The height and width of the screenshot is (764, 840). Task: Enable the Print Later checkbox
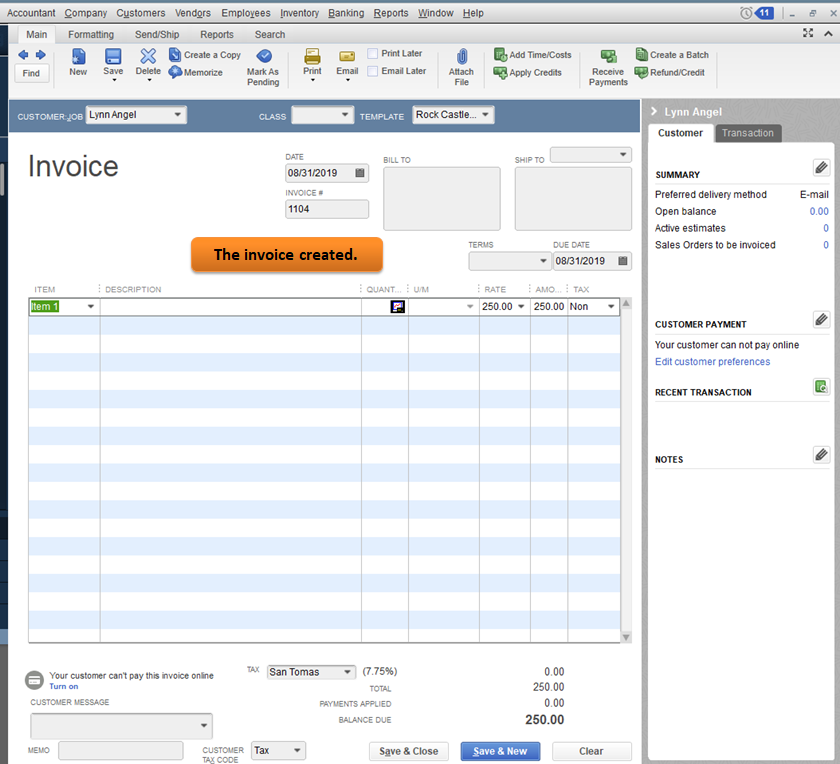tap(373, 53)
